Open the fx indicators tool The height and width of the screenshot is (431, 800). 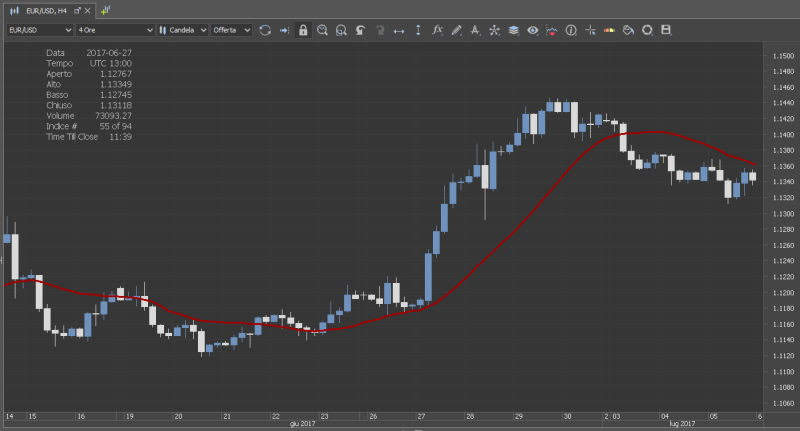click(x=437, y=30)
